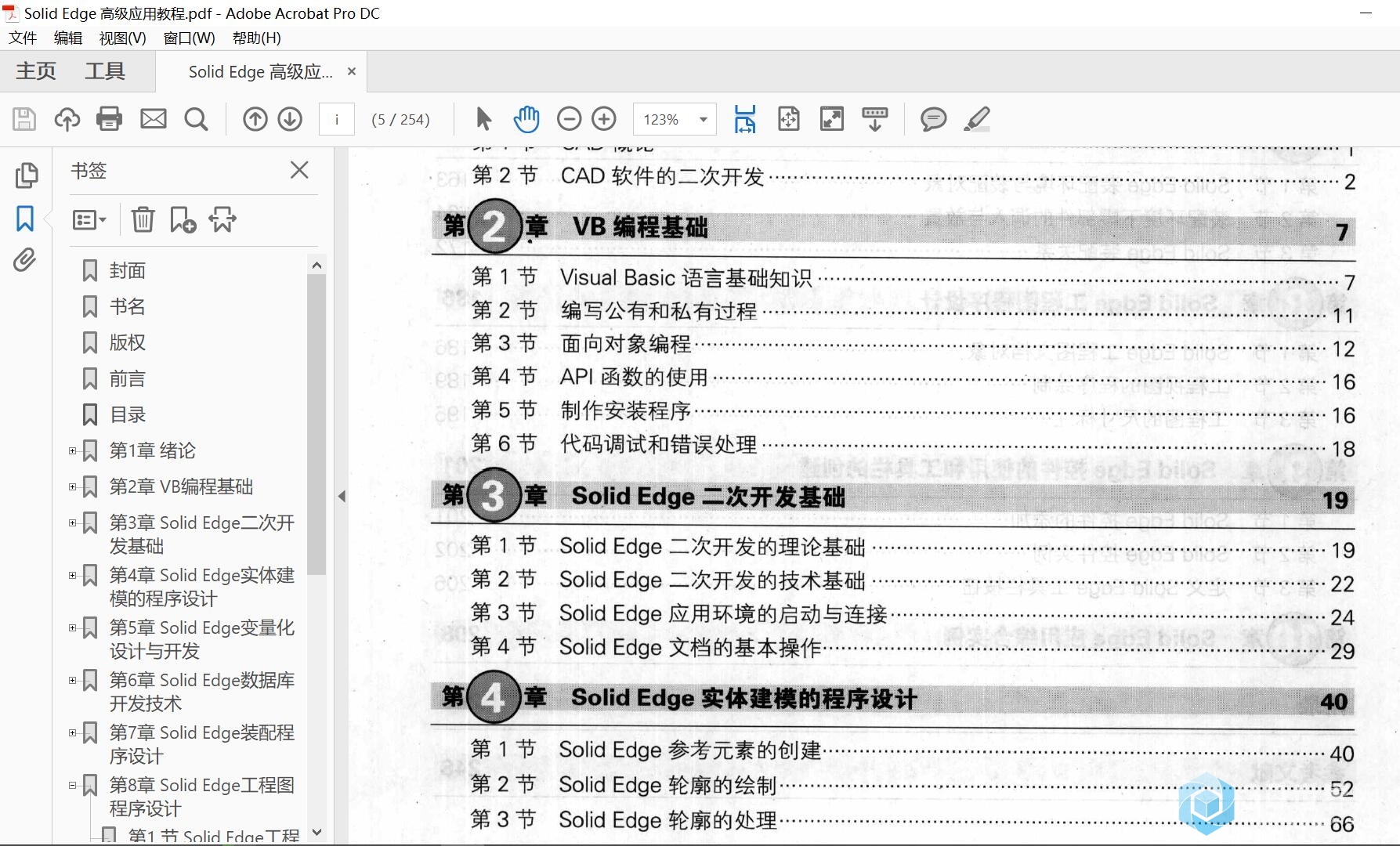Image resolution: width=1400 pixels, height=846 pixels.
Task: Jump to the 封面 bookmark
Action: (x=128, y=270)
